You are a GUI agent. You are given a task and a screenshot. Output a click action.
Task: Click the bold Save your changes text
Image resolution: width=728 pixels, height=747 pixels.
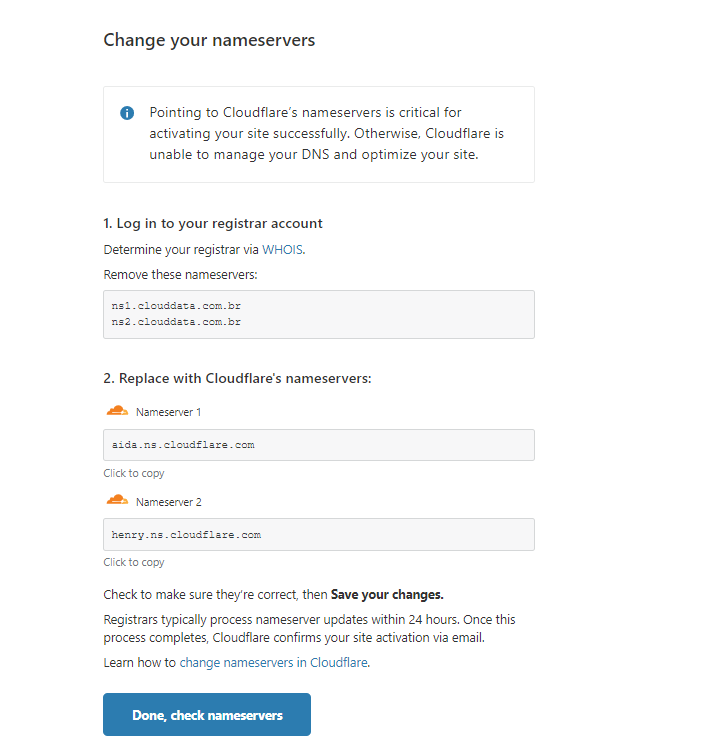click(387, 594)
